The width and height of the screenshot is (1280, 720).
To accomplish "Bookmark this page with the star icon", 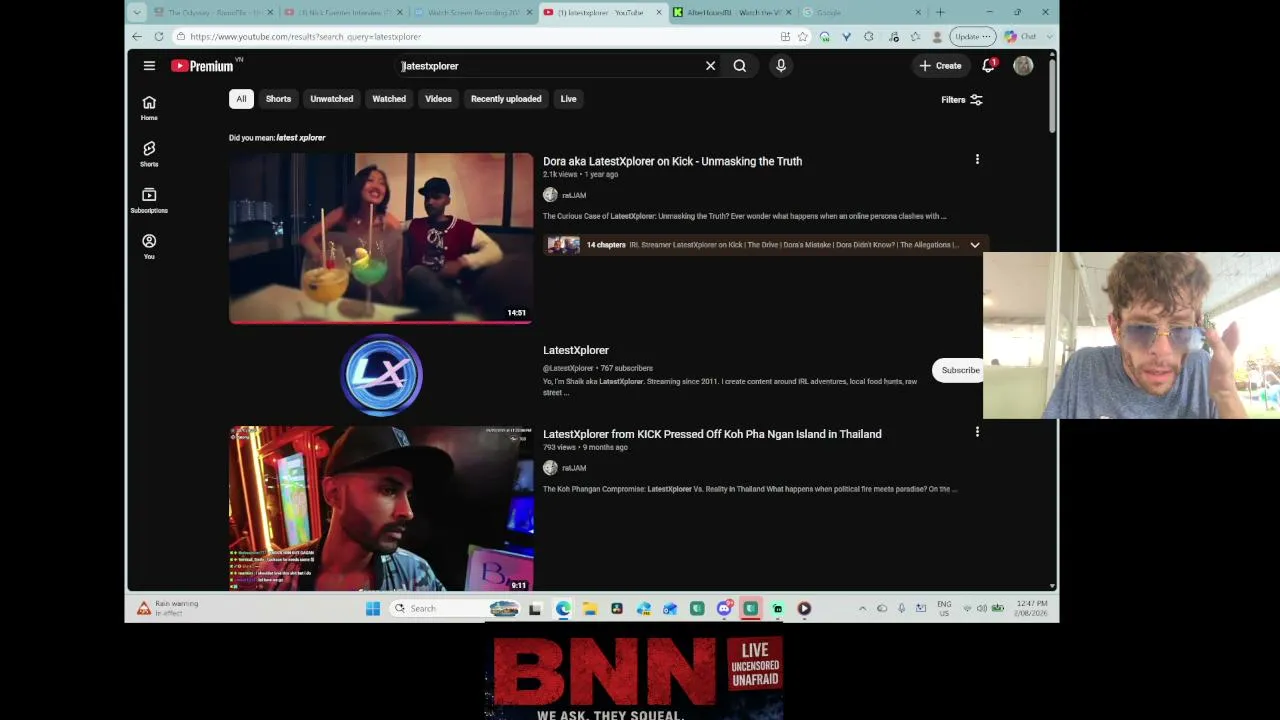I will (803, 36).
